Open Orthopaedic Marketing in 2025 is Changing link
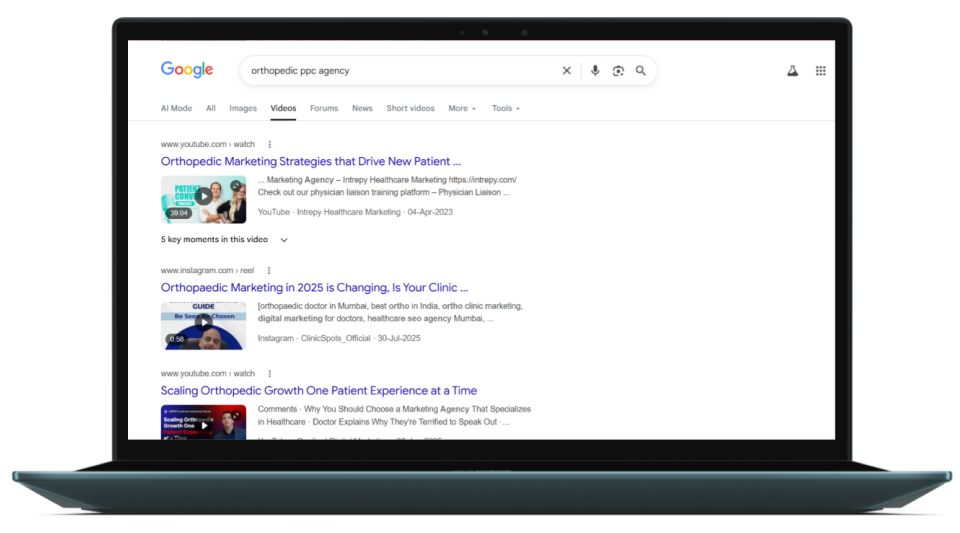 click(x=314, y=288)
